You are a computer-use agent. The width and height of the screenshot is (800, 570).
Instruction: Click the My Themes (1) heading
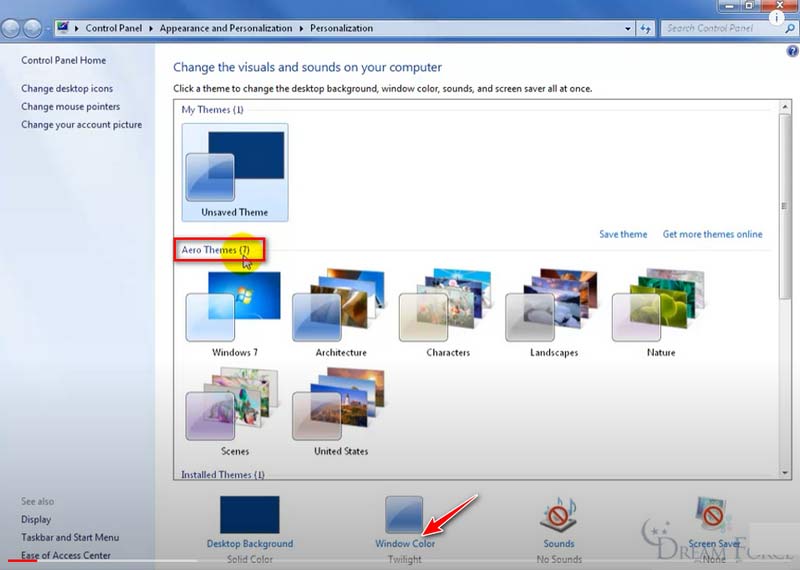point(212,110)
